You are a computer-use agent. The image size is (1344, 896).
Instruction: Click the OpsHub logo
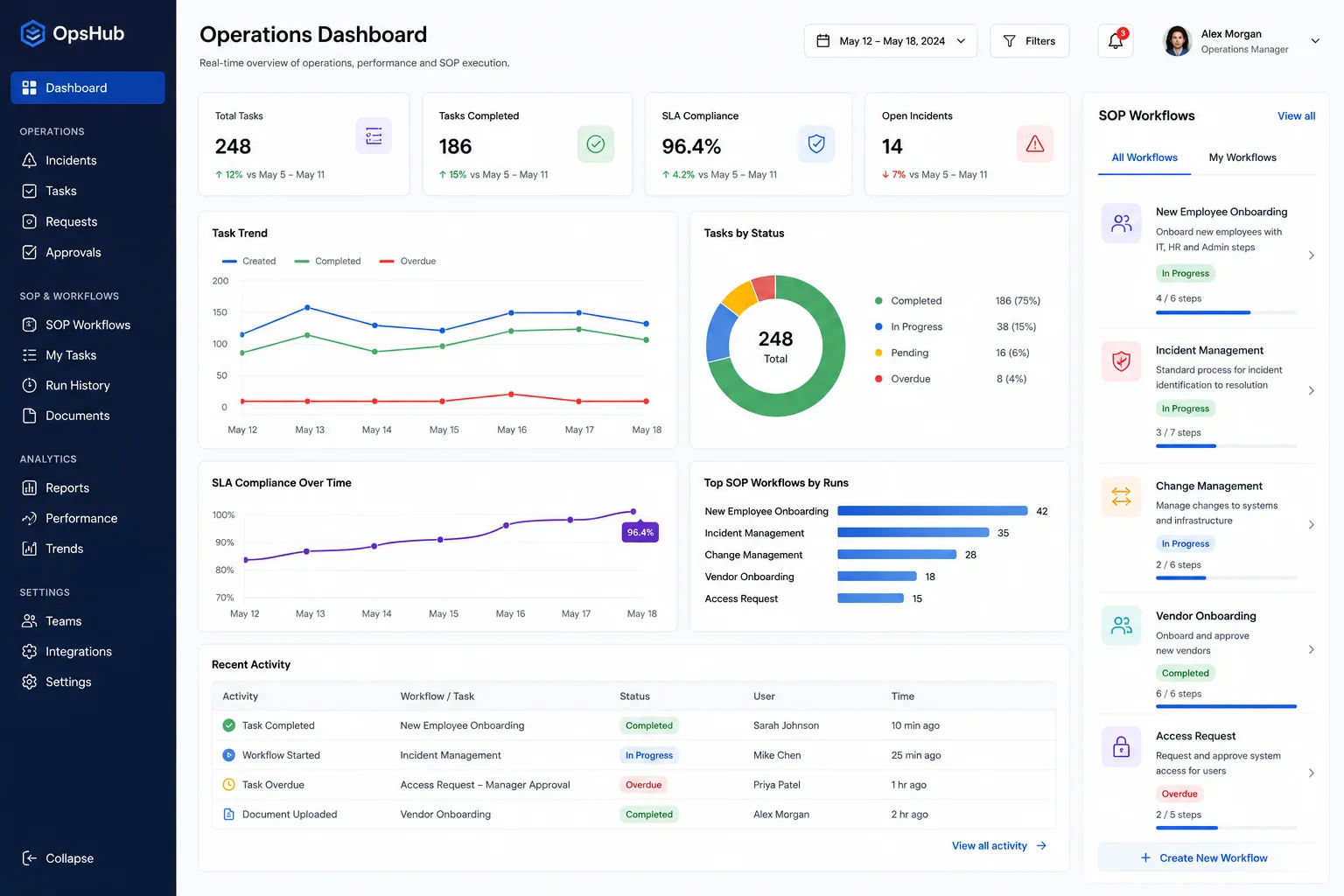tap(72, 34)
